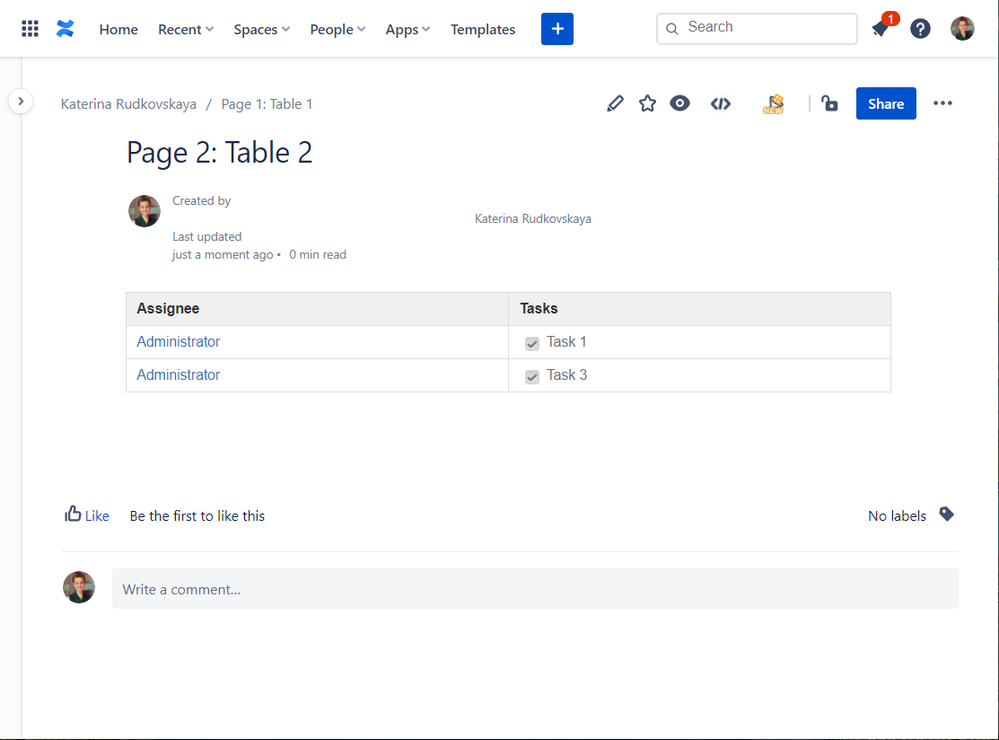Click the avatar beside the comment box
This screenshot has width=999, height=740.
79,587
